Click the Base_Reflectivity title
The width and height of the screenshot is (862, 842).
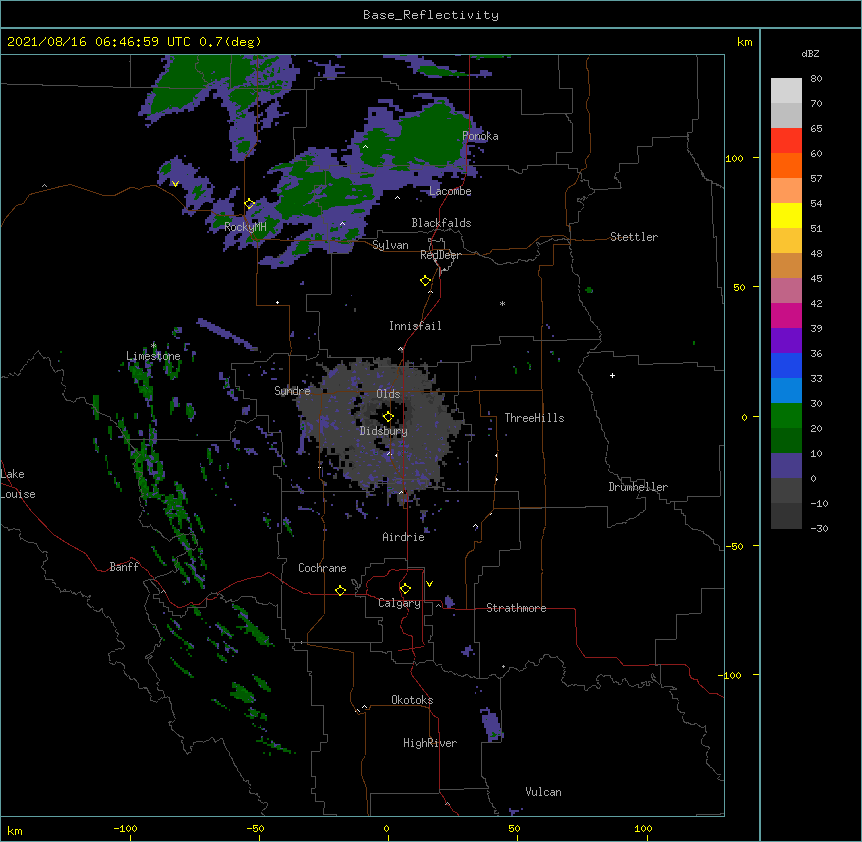coord(431,15)
